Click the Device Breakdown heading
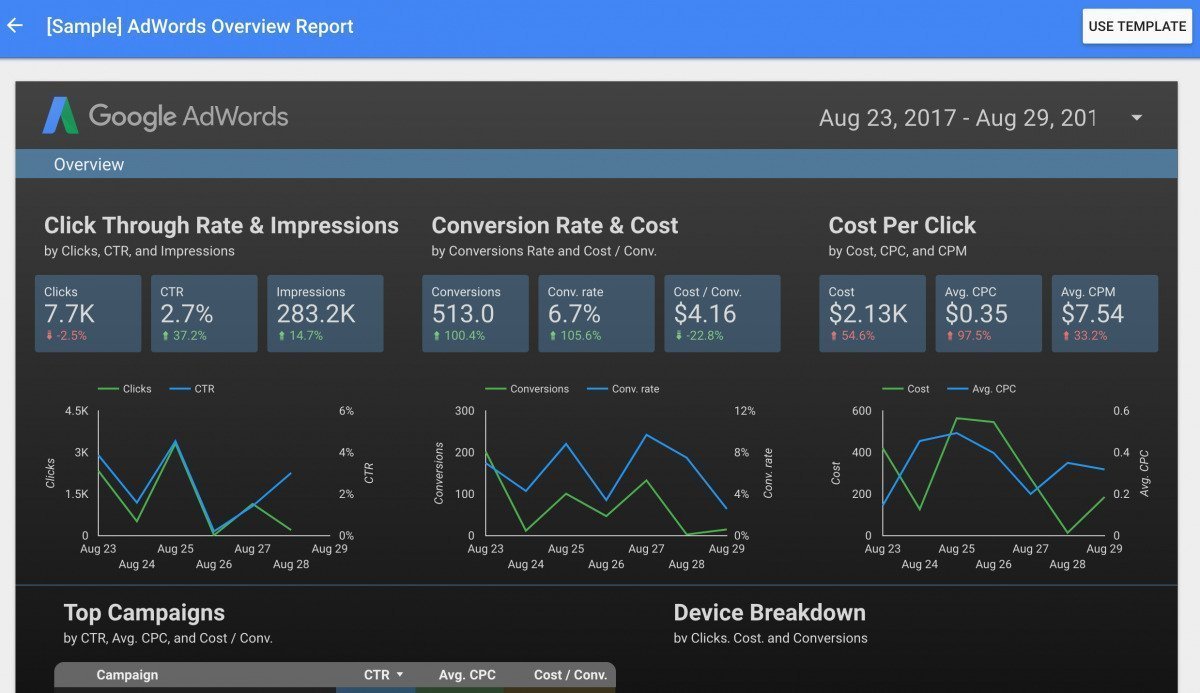 pyautogui.click(x=769, y=613)
